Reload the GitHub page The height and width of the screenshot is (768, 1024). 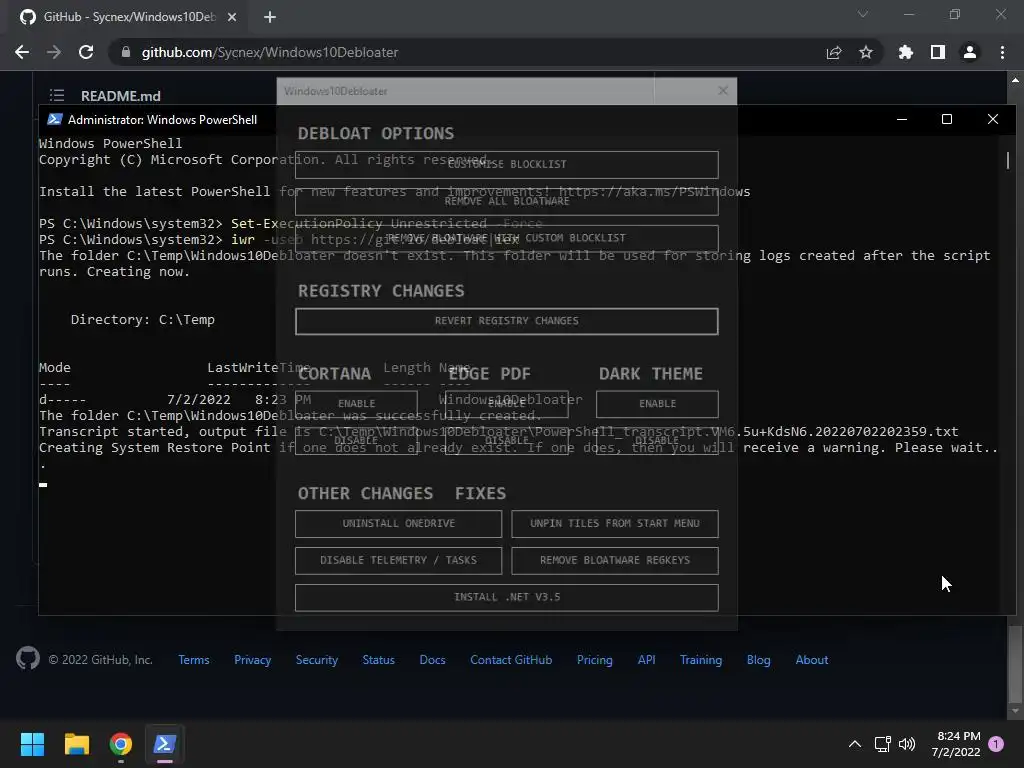click(x=86, y=52)
